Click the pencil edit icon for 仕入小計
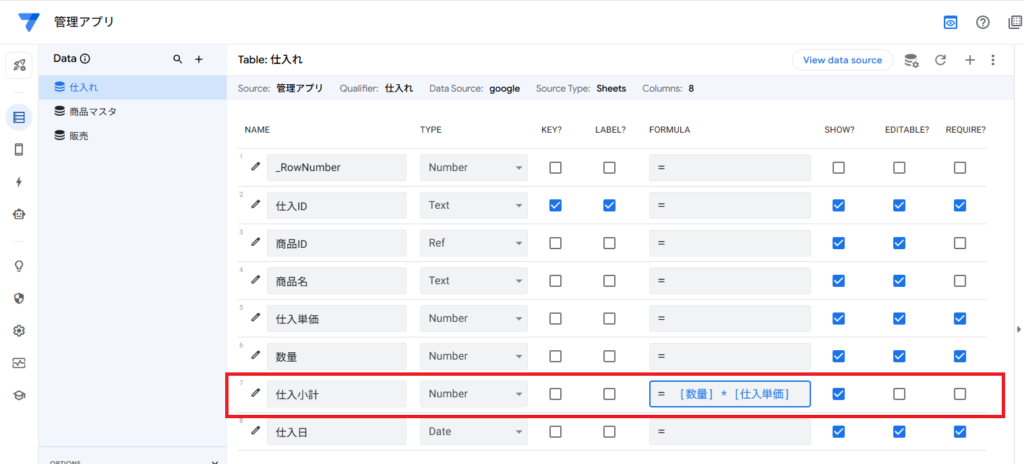 [x=256, y=393]
